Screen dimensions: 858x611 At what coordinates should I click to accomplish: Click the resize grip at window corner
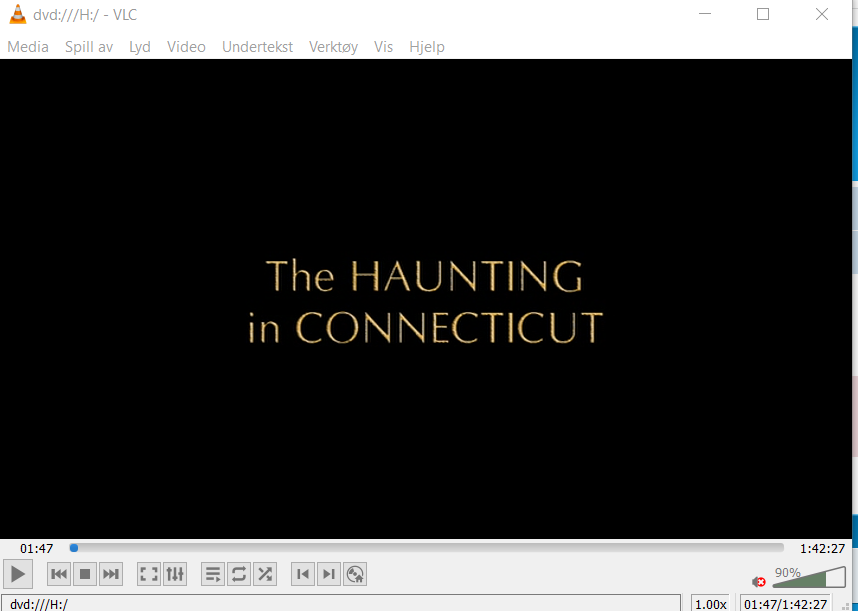tap(846, 606)
